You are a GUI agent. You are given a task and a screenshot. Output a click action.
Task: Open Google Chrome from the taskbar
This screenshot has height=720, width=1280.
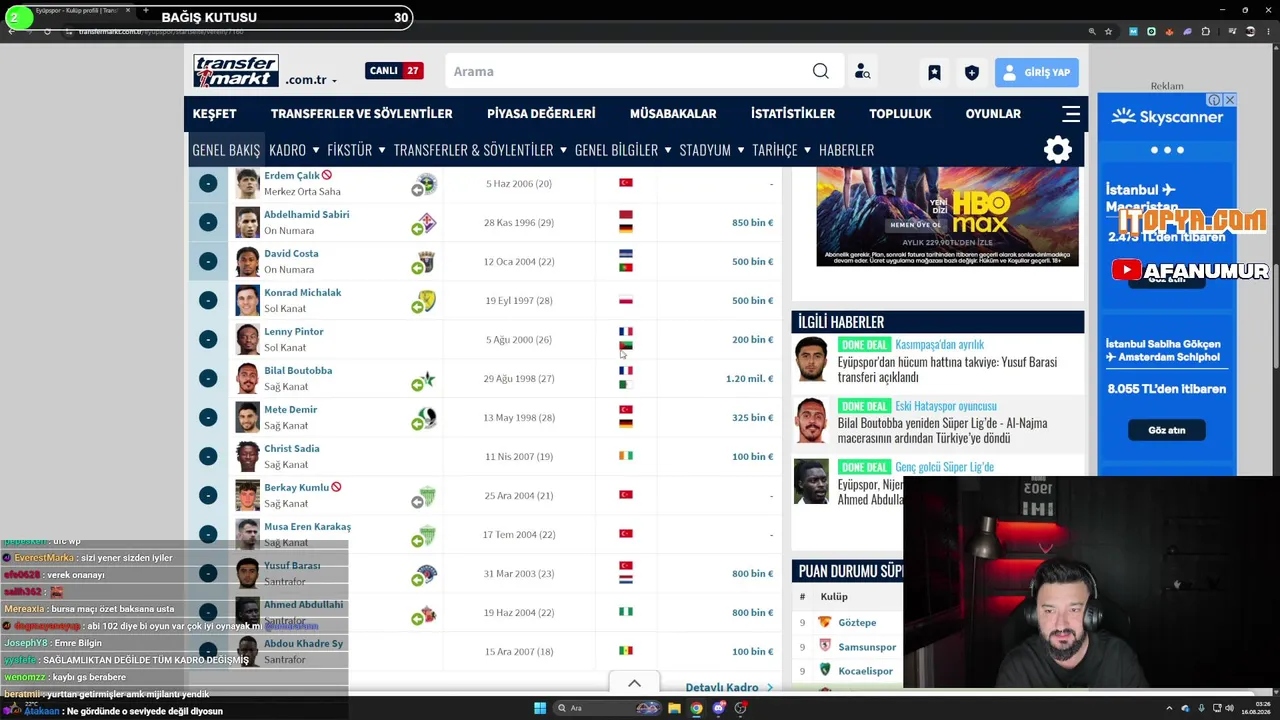(696, 708)
